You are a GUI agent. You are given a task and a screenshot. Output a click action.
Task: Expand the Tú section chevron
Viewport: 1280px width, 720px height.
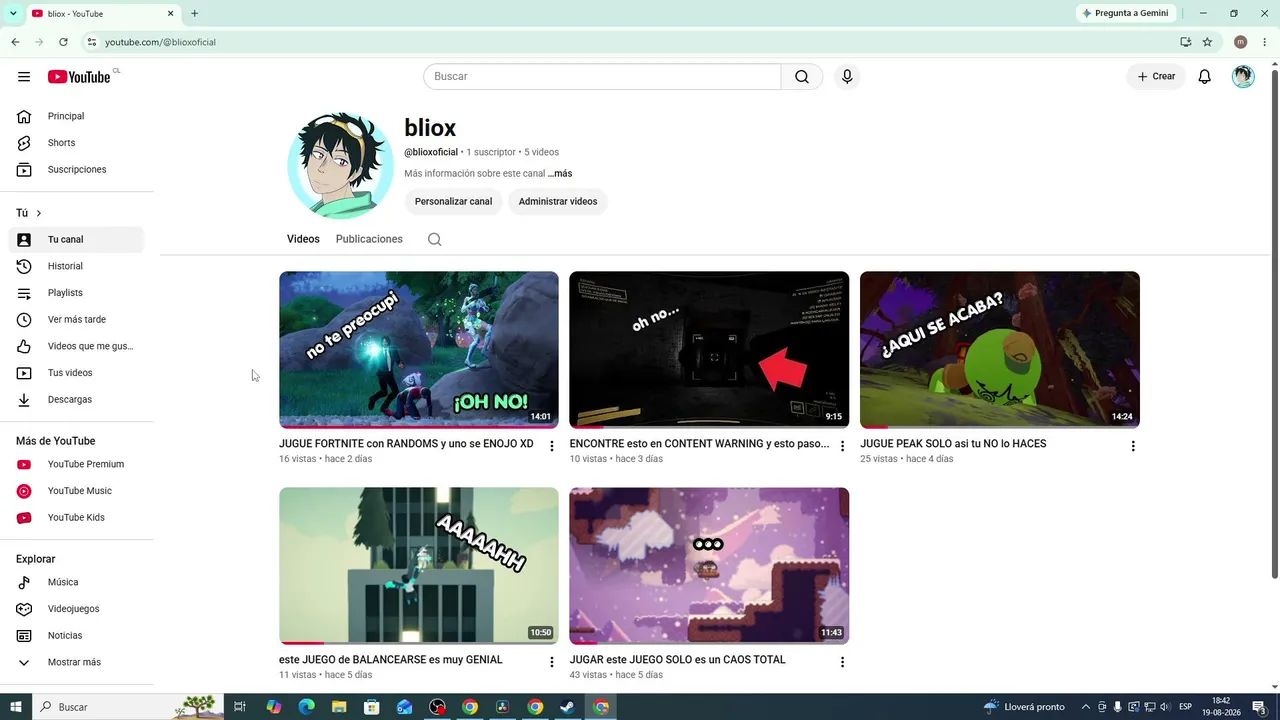point(38,213)
